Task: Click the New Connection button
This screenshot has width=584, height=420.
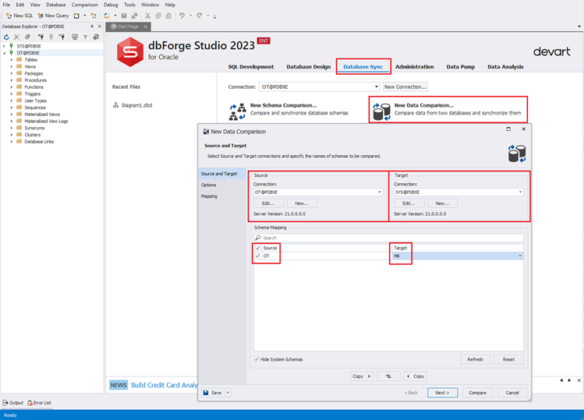Action: point(405,87)
